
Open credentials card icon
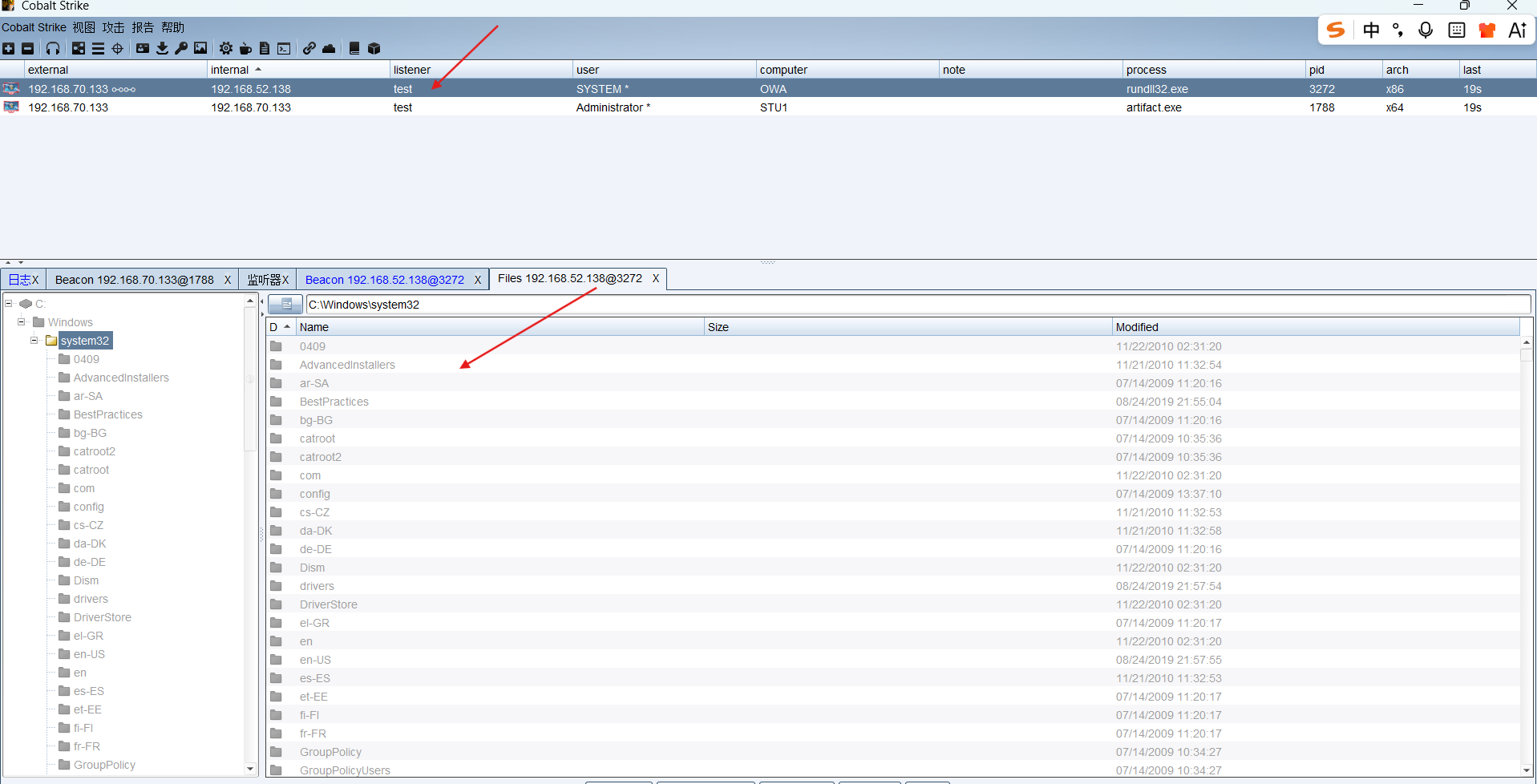pyautogui.click(x=143, y=49)
